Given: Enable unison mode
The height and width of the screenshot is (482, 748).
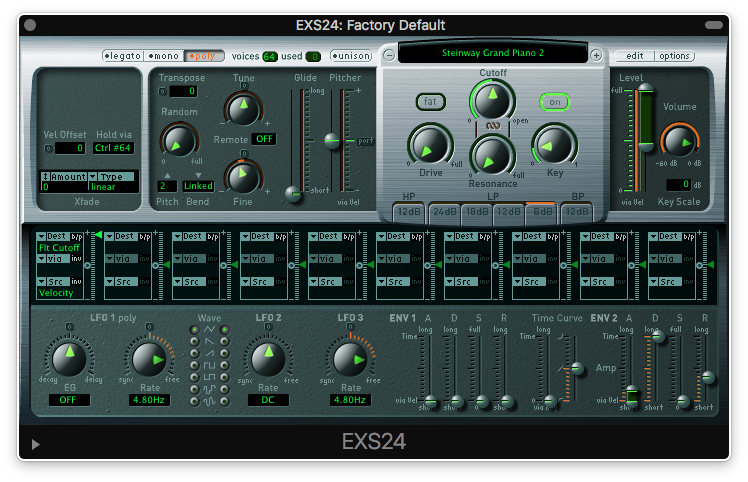Looking at the screenshot, I should [350, 56].
